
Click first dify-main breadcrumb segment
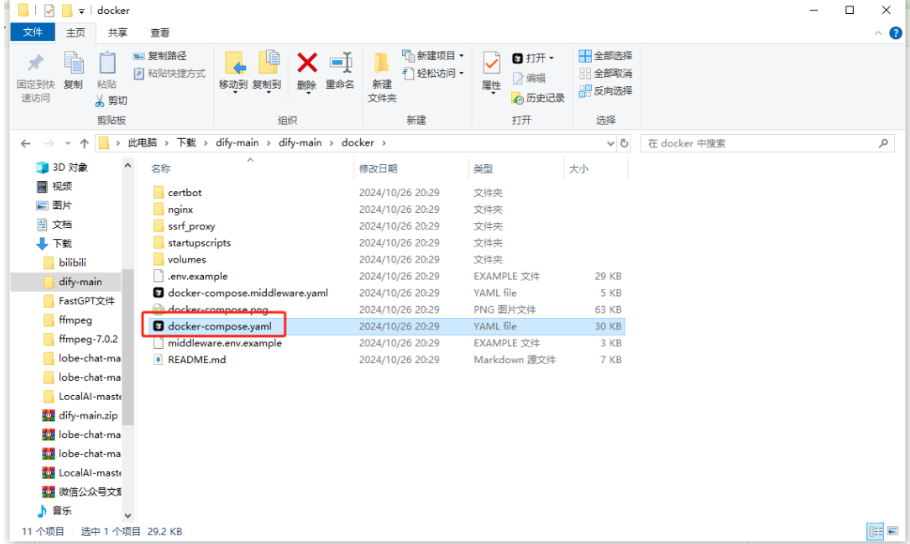point(237,143)
